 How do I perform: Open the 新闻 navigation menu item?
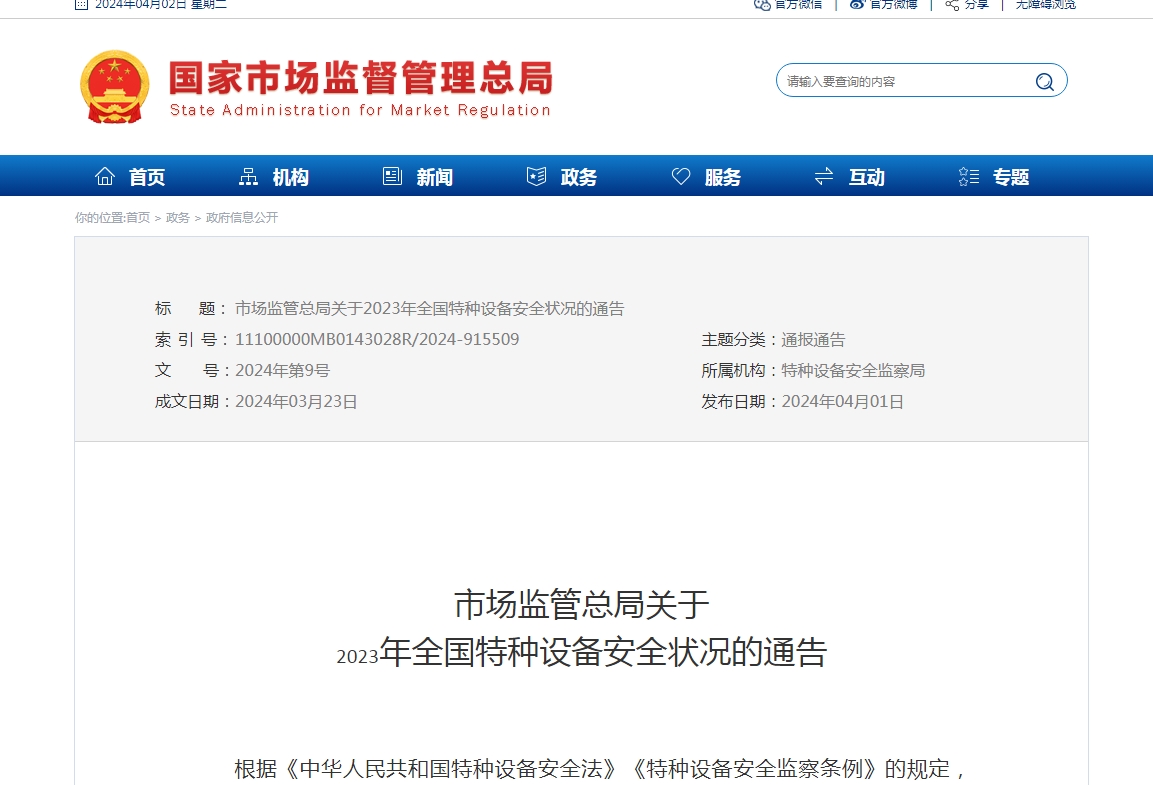point(435,178)
